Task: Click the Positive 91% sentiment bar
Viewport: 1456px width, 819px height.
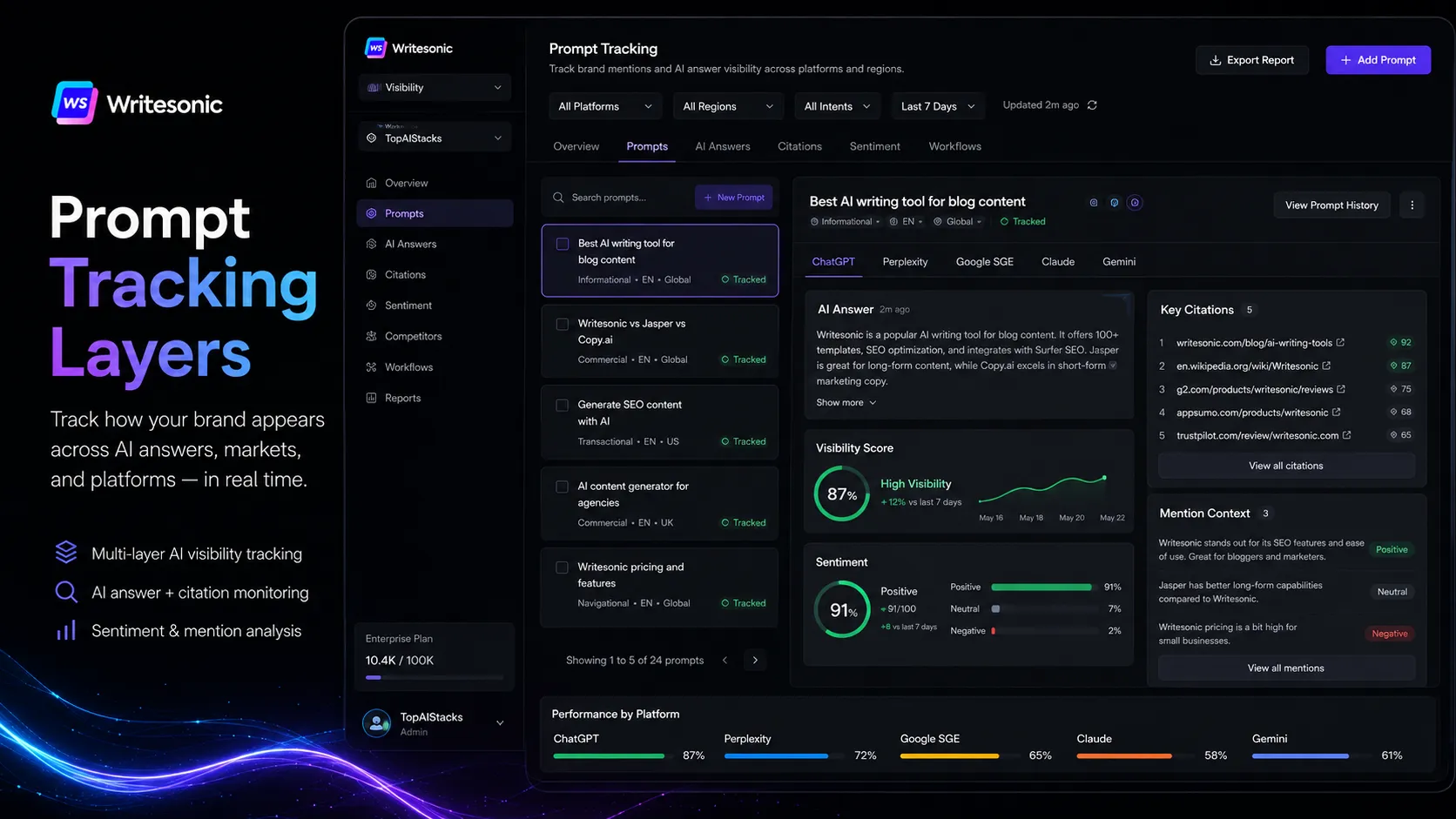Action: click(1044, 587)
